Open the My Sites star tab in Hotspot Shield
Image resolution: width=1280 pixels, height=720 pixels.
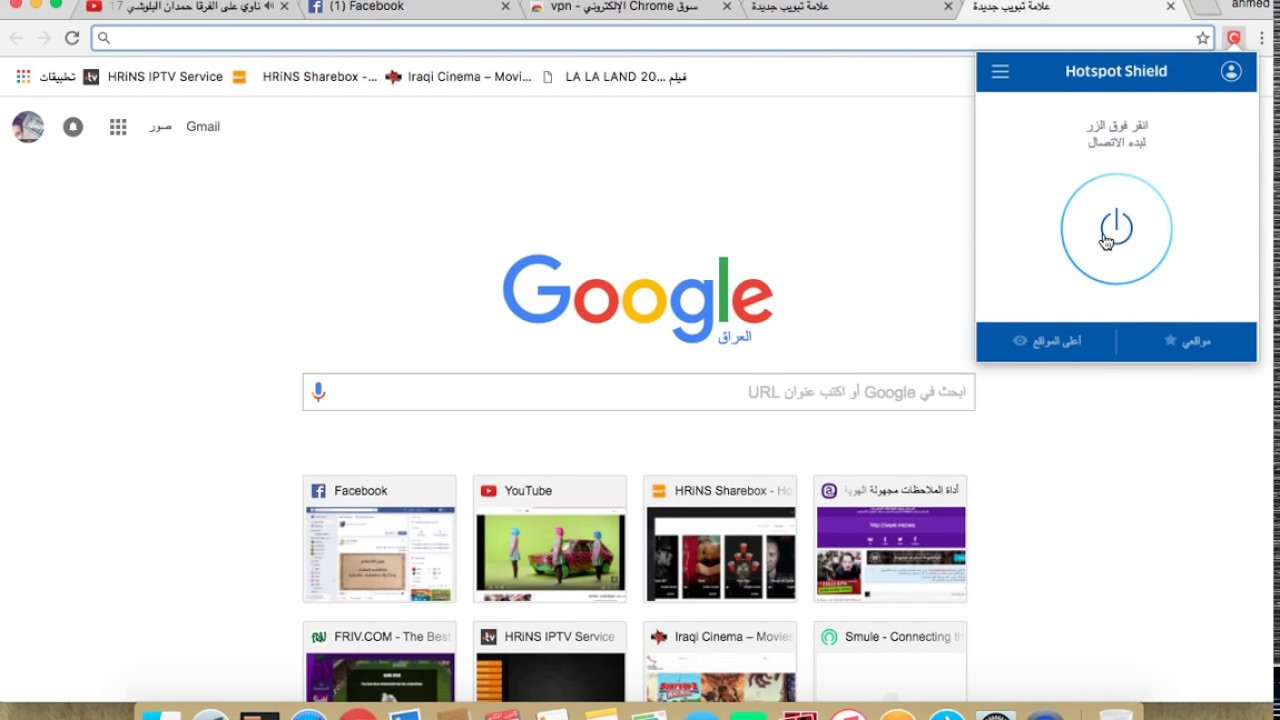tap(1187, 341)
